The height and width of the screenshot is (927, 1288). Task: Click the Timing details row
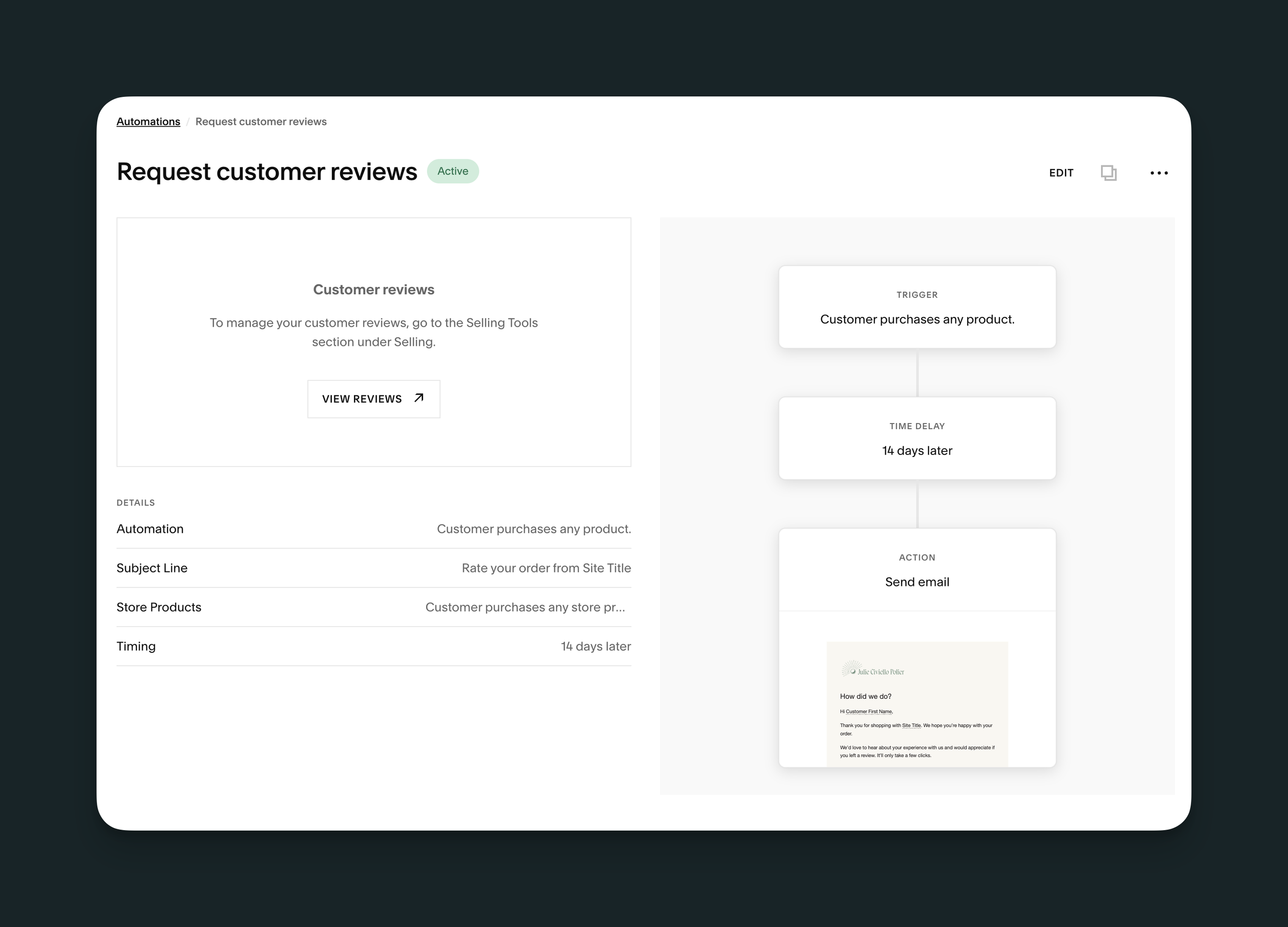pos(373,646)
